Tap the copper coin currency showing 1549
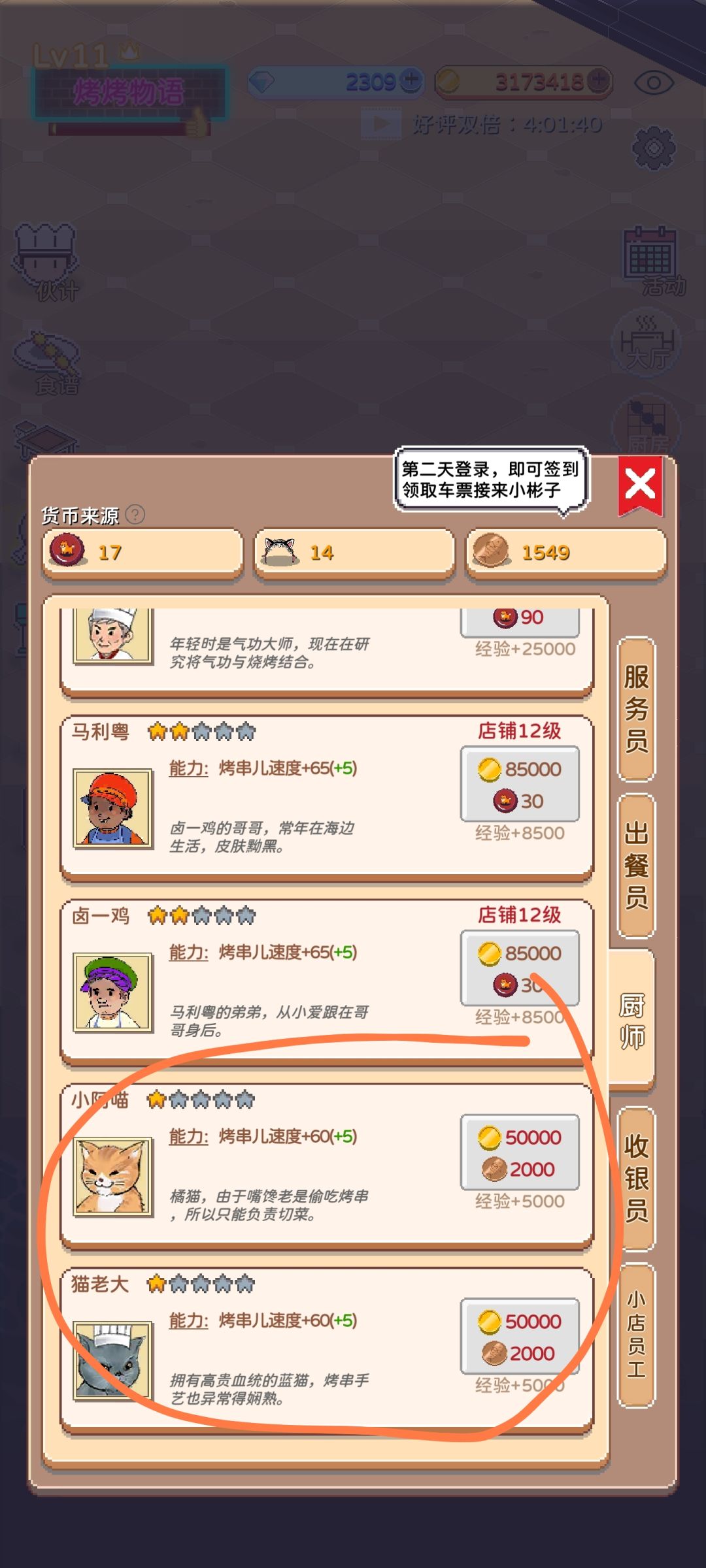706x1568 pixels. (x=566, y=553)
